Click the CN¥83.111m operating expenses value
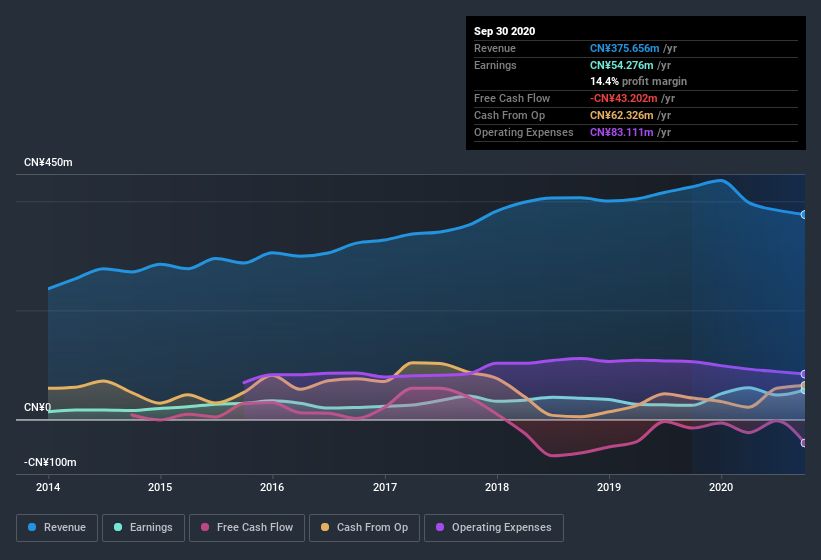 [x=622, y=132]
